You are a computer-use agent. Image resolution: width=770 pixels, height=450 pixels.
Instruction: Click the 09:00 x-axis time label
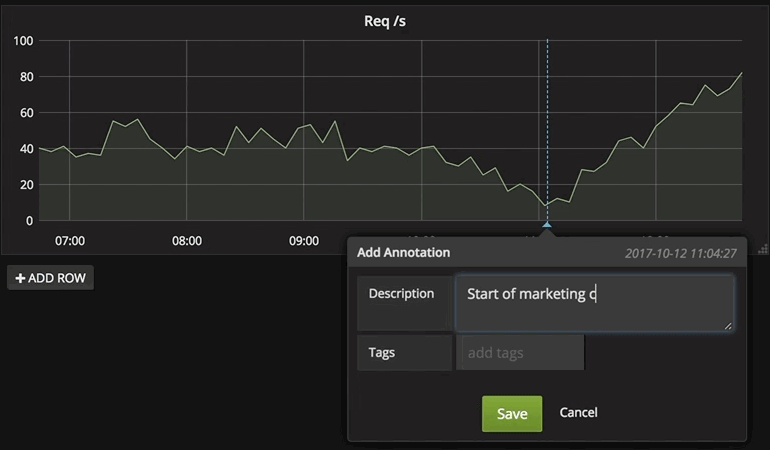304,241
